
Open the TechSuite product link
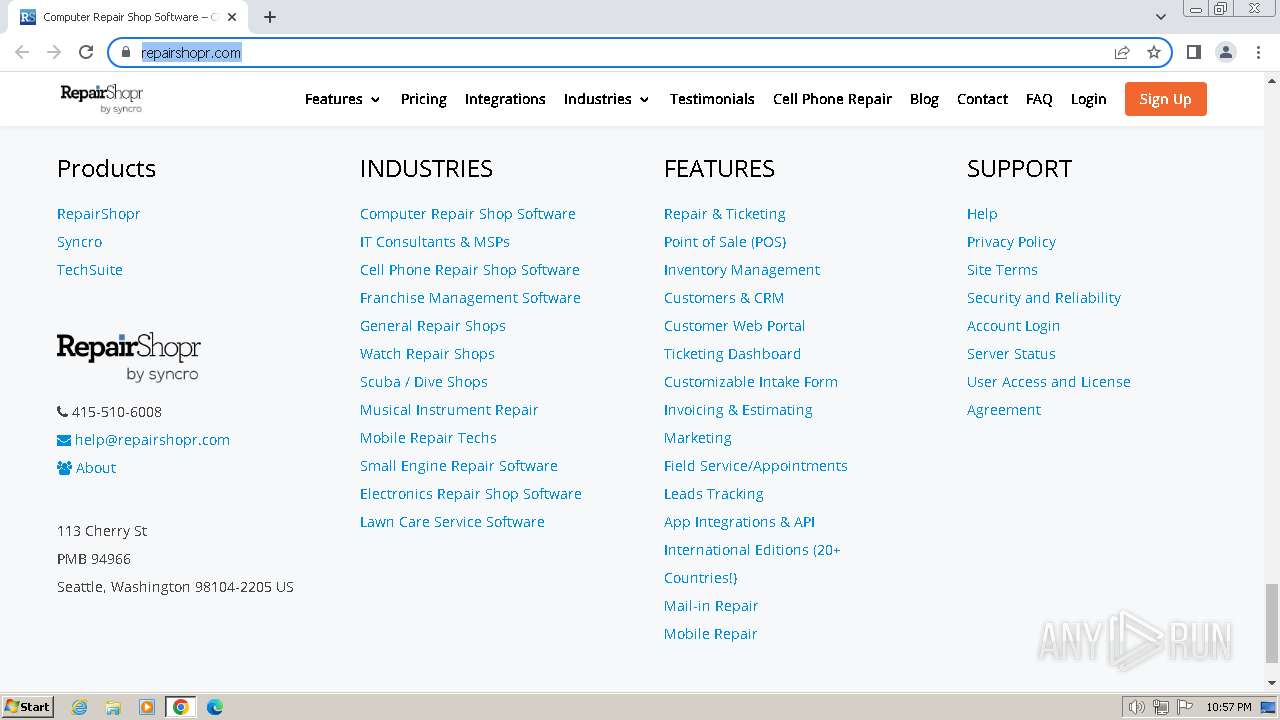[x=90, y=270]
